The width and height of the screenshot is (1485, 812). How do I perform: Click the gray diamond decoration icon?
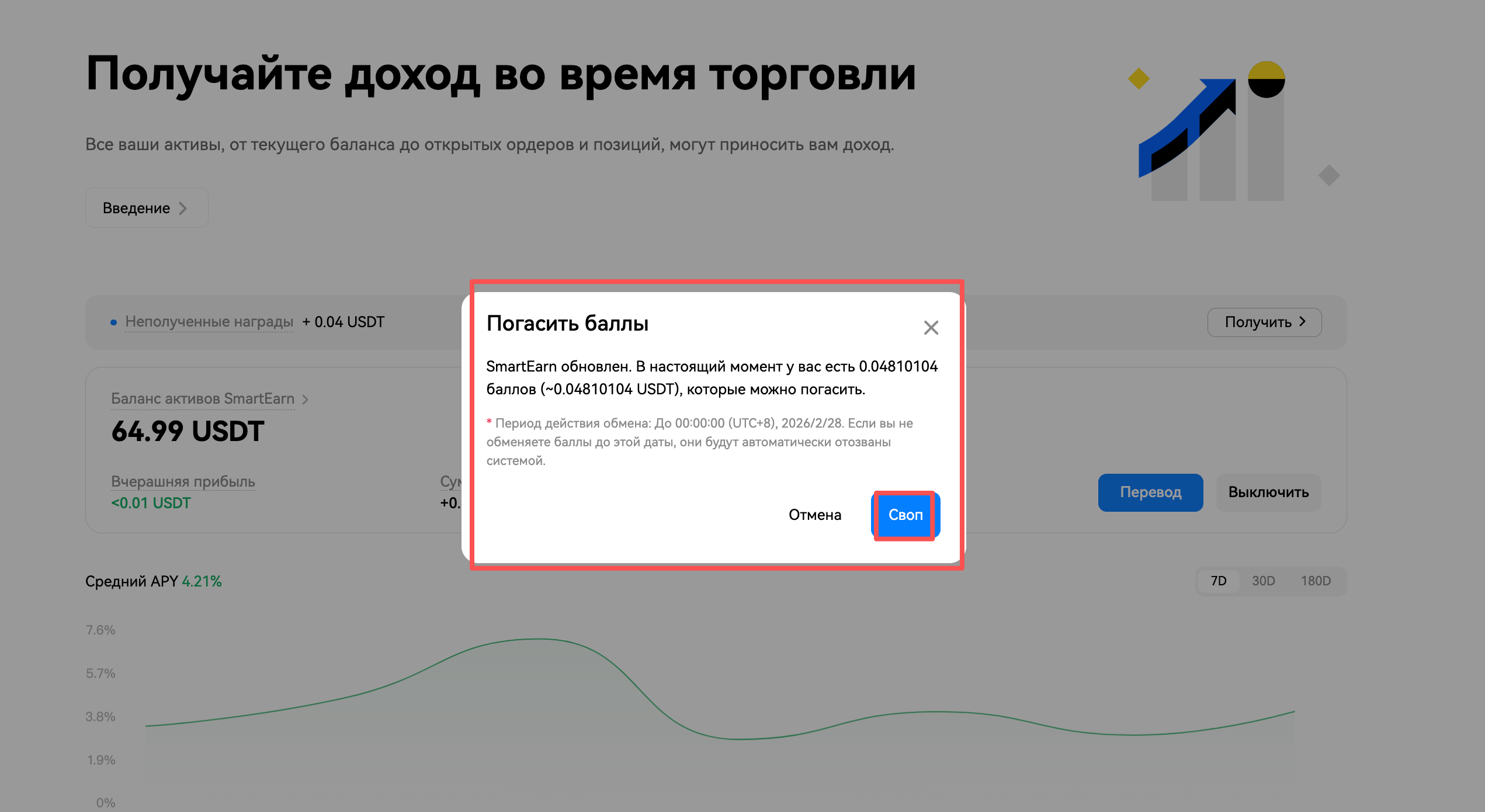(1328, 175)
